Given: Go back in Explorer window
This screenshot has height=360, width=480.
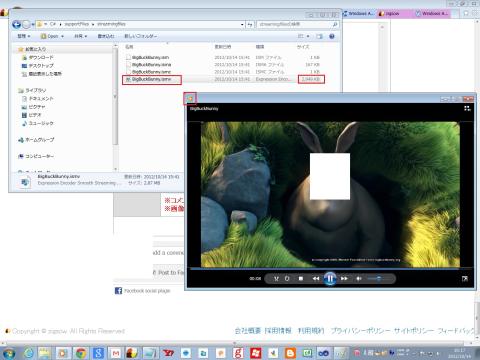Looking at the screenshot, I should point(16,24).
